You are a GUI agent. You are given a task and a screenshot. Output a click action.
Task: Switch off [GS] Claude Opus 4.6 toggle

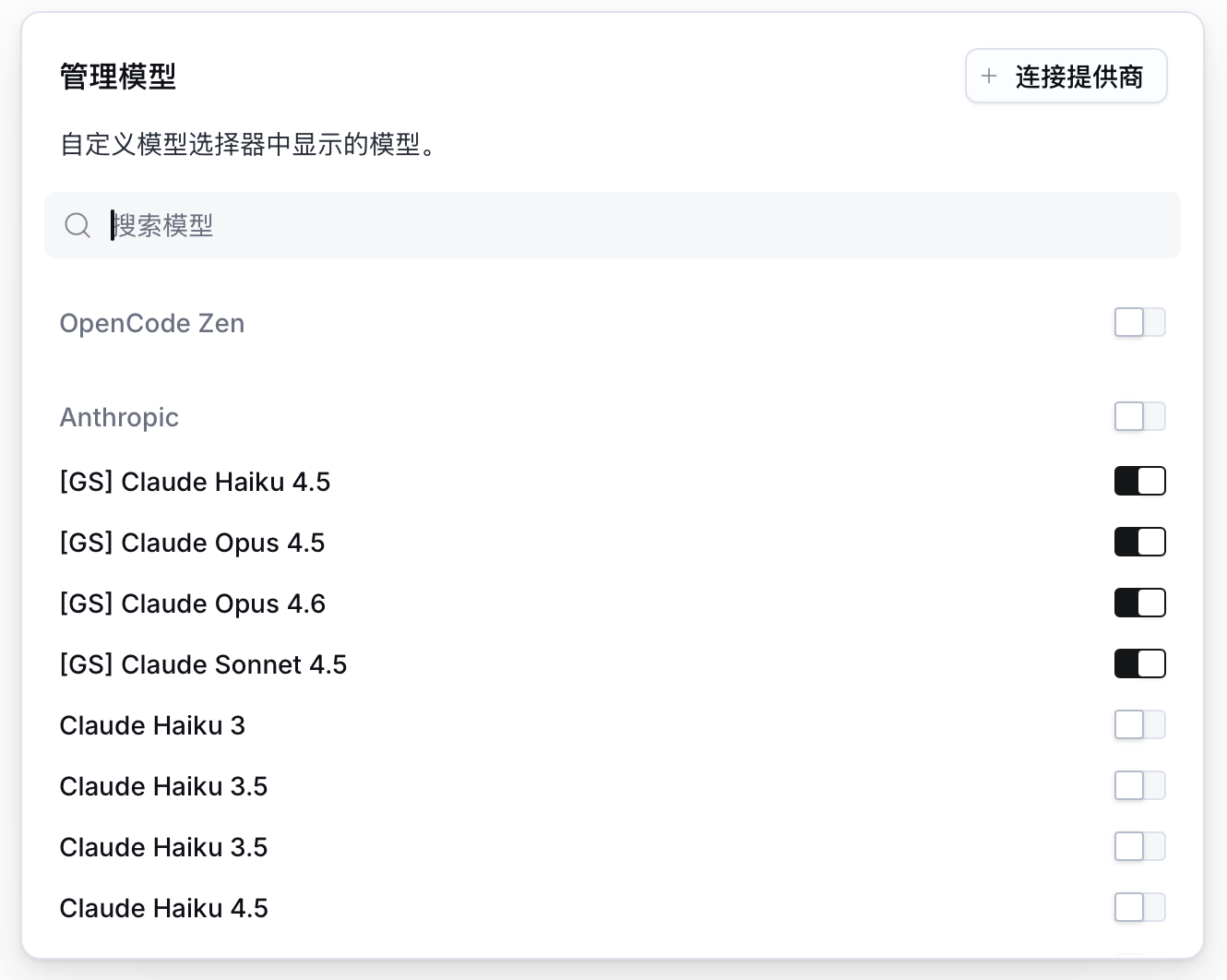click(x=1139, y=604)
